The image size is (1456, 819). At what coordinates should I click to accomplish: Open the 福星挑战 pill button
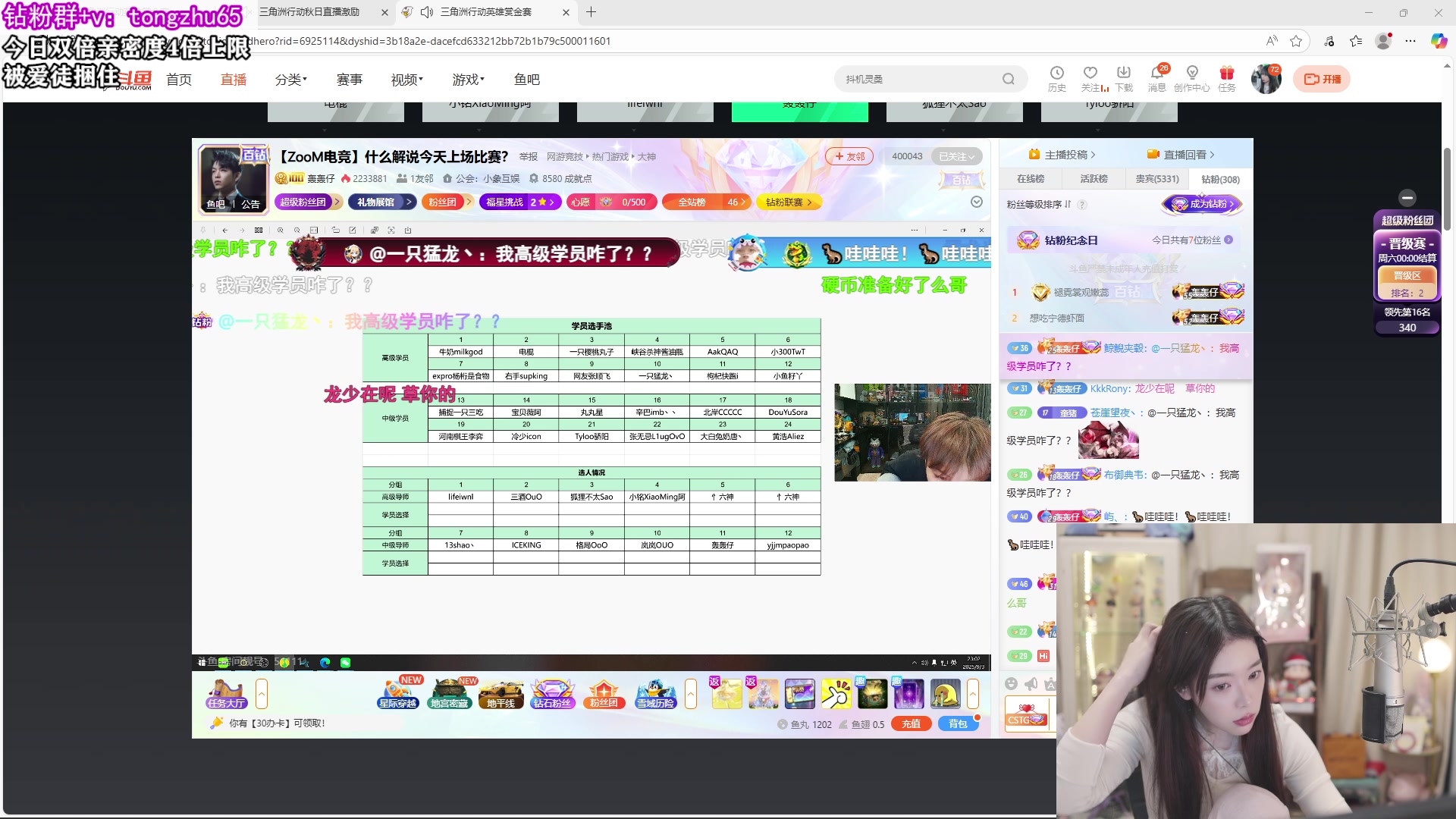[520, 202]
